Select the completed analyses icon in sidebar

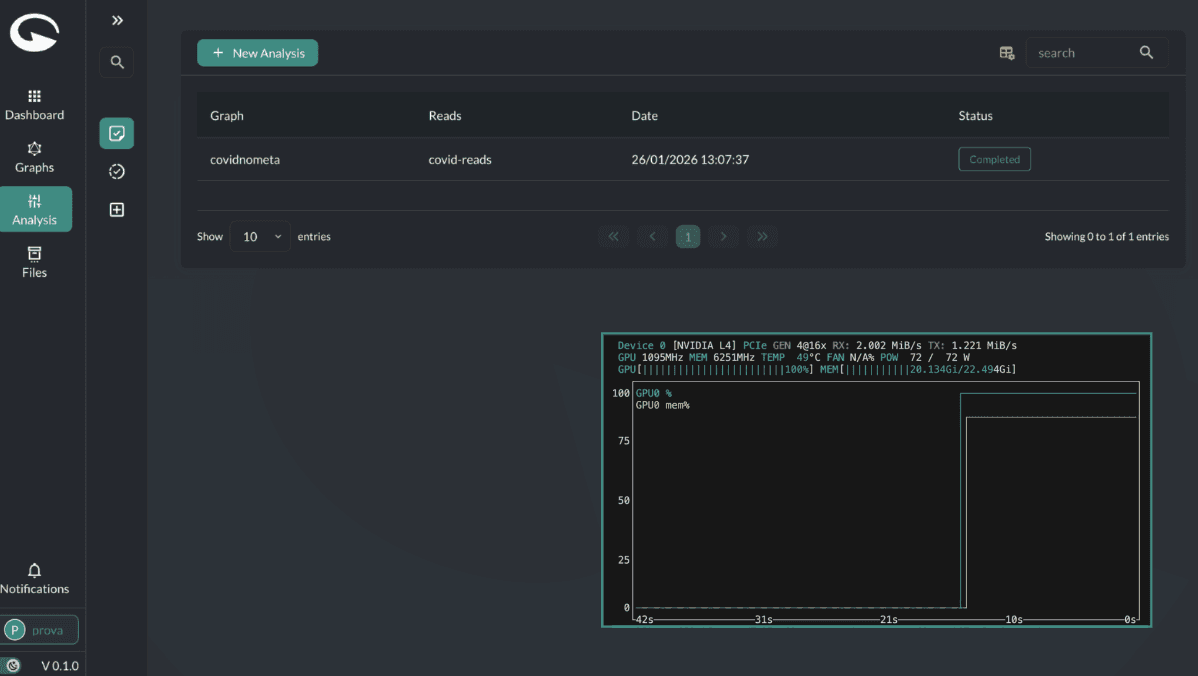click(116, 132)
